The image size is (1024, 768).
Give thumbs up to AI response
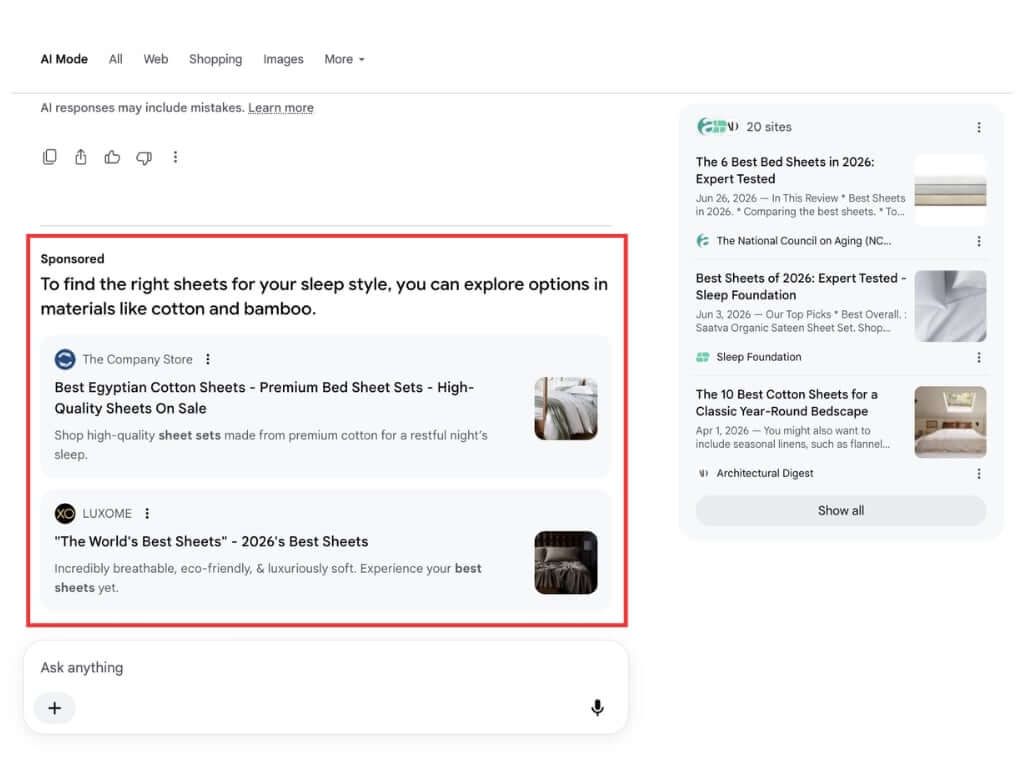click(112, 157)
